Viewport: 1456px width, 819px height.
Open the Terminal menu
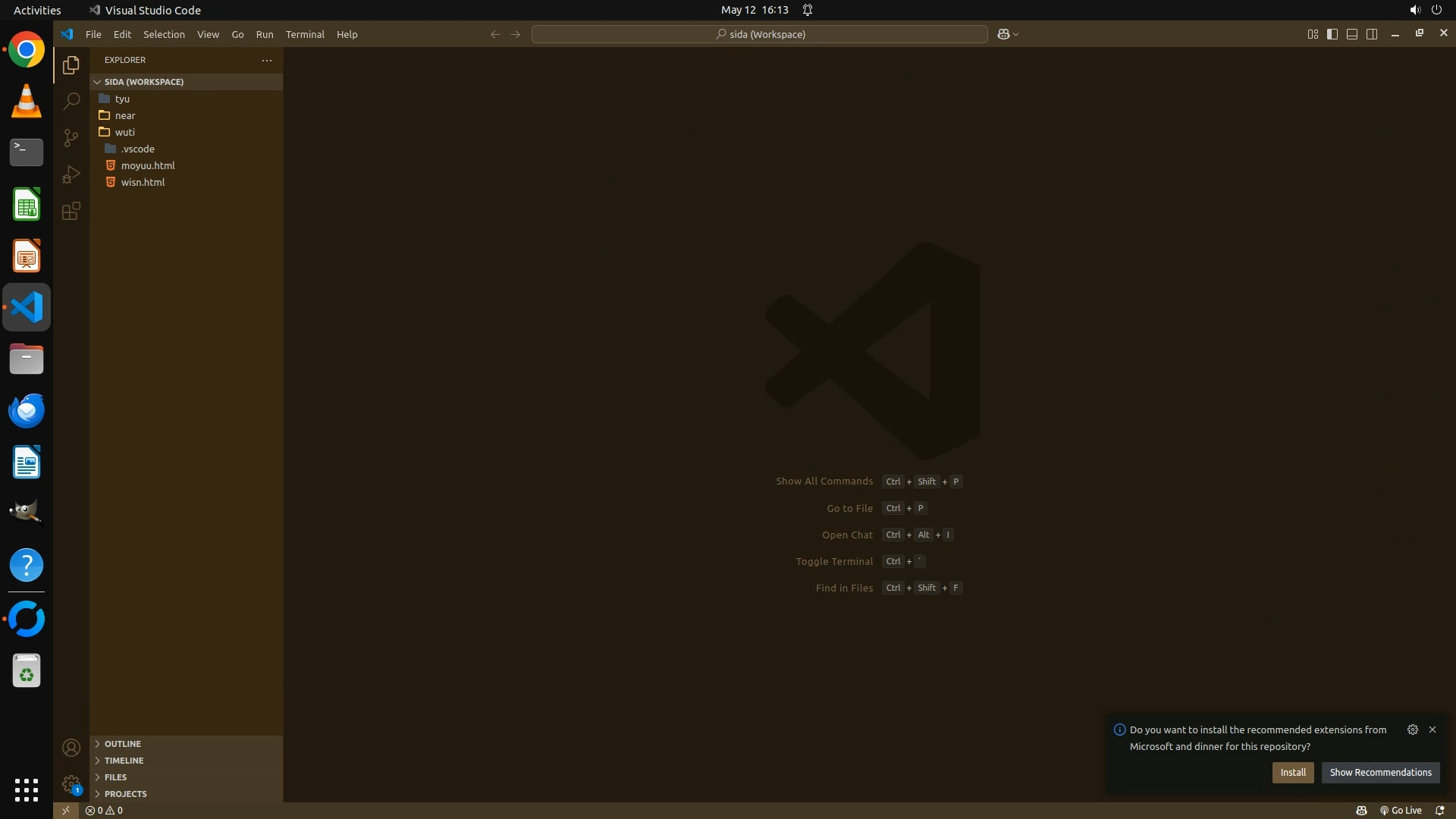pyautogui.click(x=305, y=34)
